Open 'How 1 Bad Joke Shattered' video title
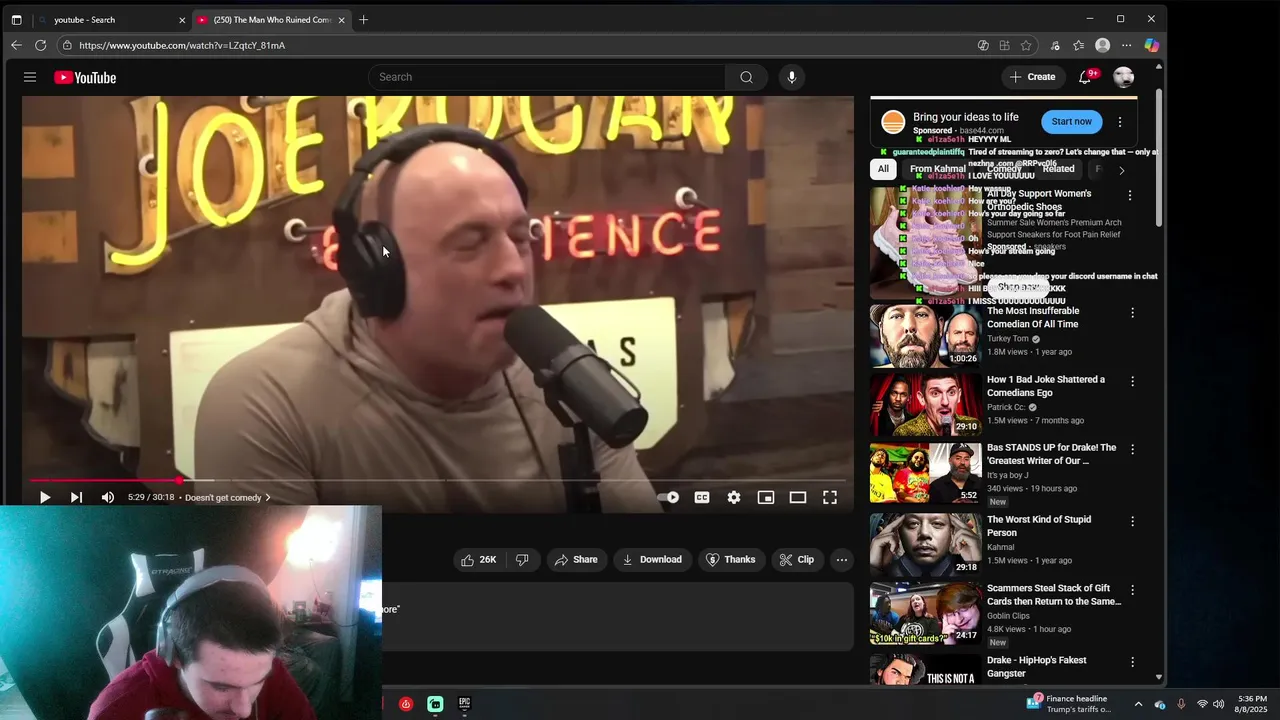Screen dimensions: 1280x720 click(x=1046, y=386)
